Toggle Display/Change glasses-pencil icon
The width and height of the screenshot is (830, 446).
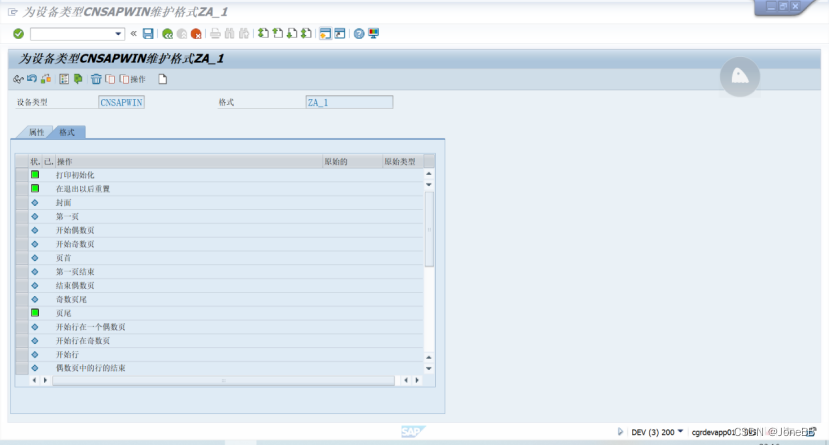point(18,79)
